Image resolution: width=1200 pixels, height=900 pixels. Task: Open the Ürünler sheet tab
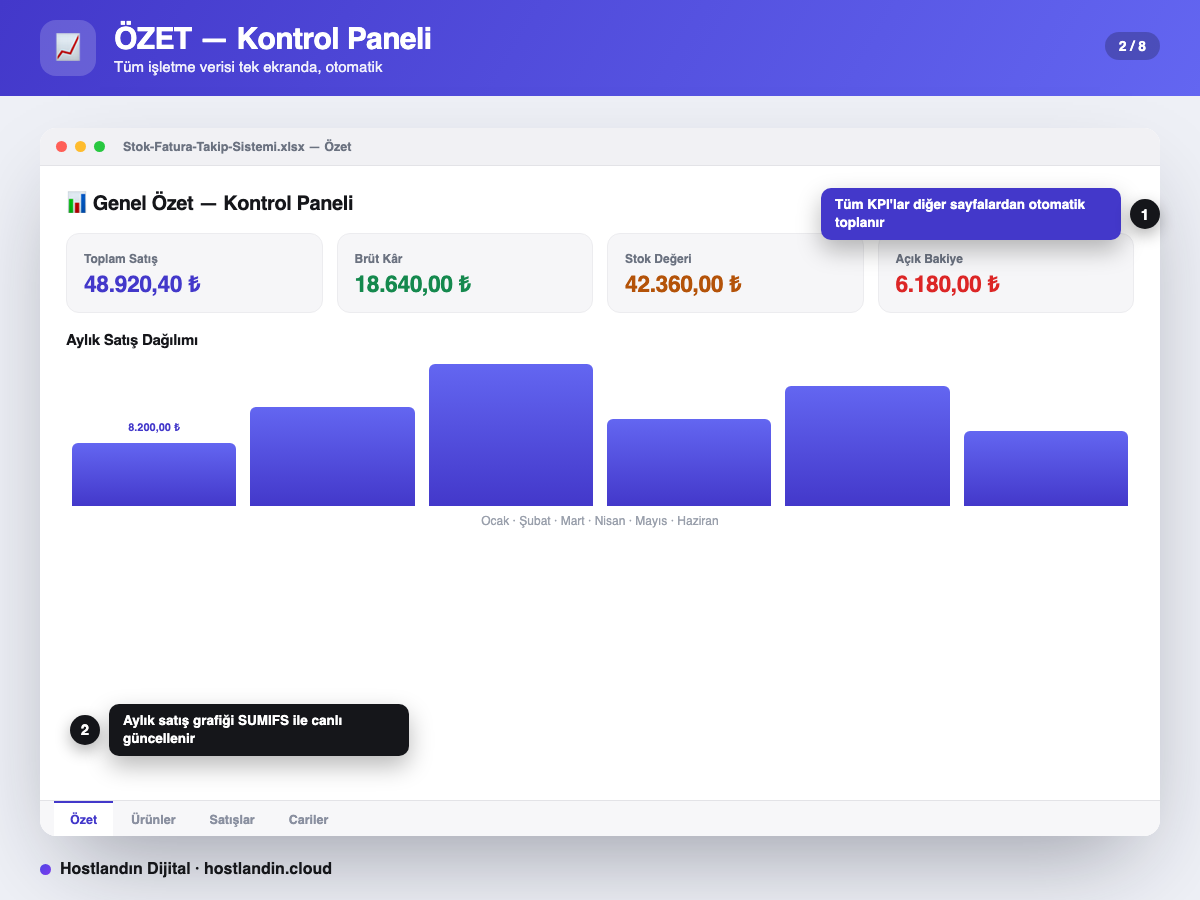[x=153, y=819]
